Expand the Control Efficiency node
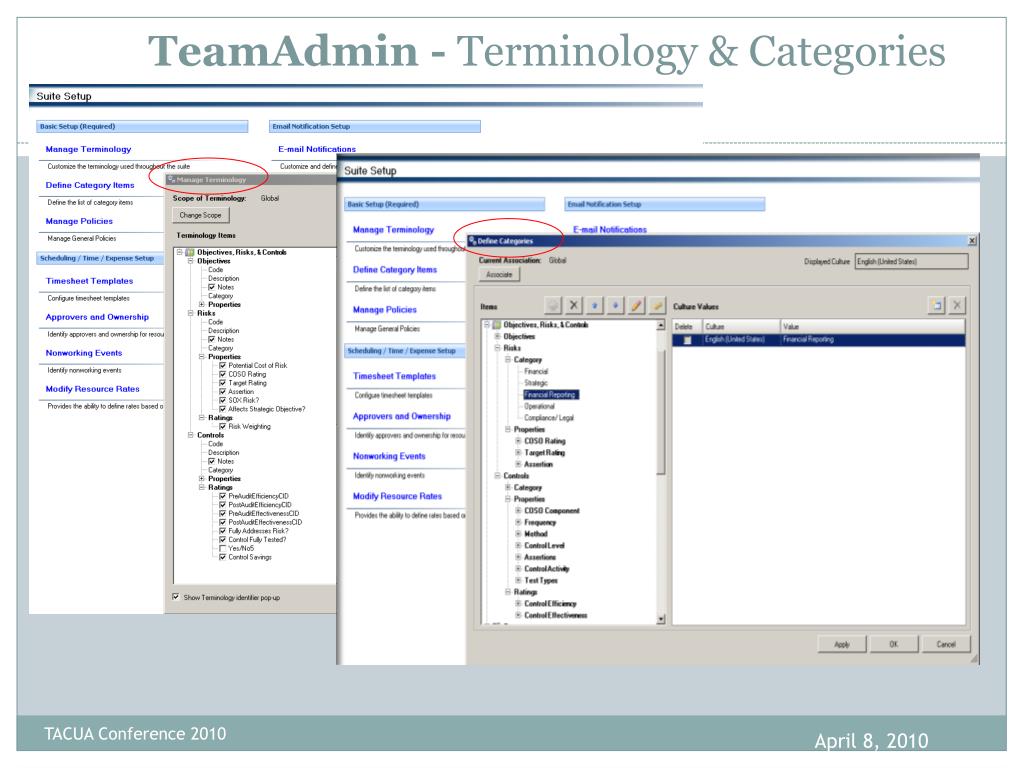1024x768 pixels. [518, 603]
